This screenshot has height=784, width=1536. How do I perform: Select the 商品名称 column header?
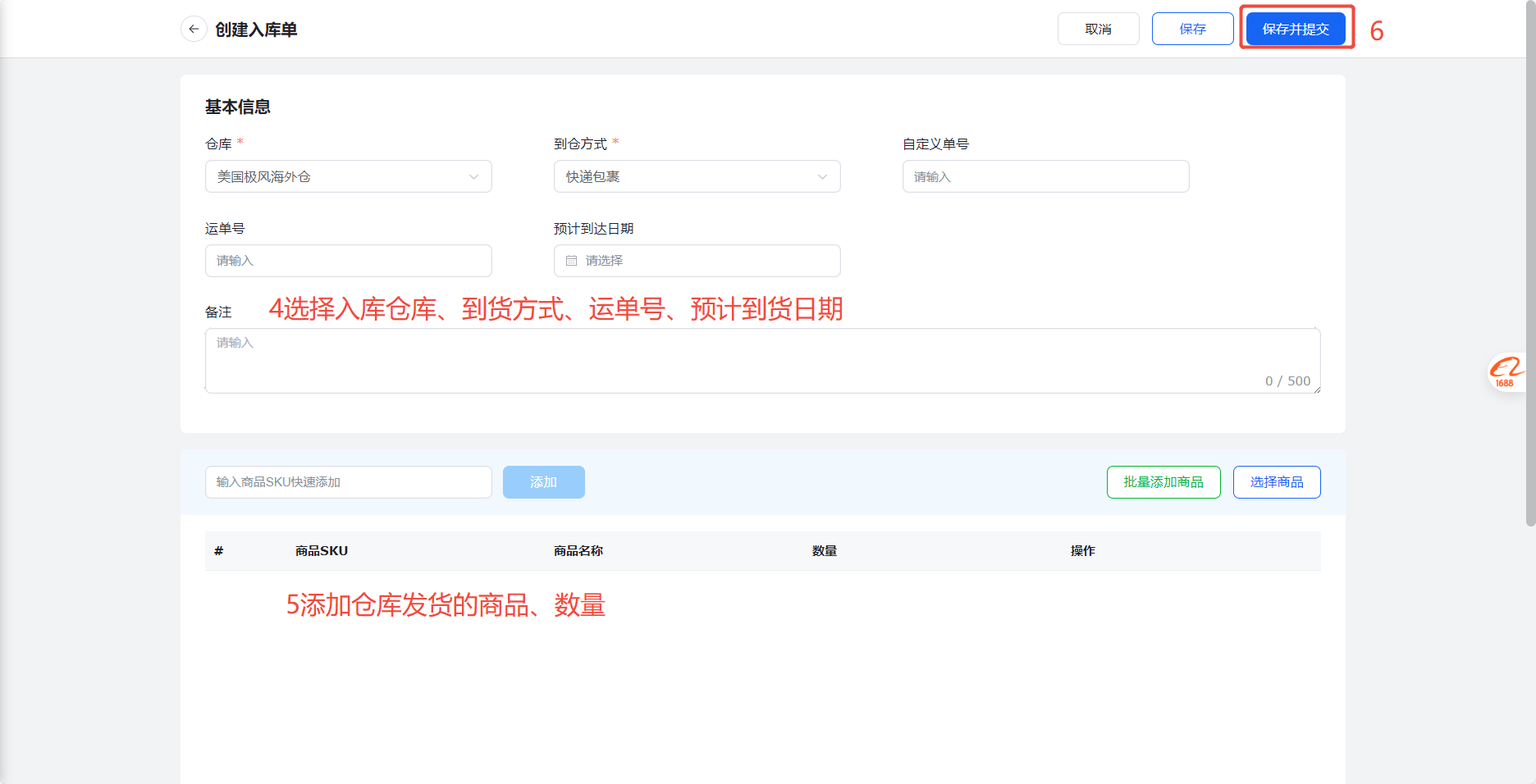pyautogui.click(x=578, y=551)
